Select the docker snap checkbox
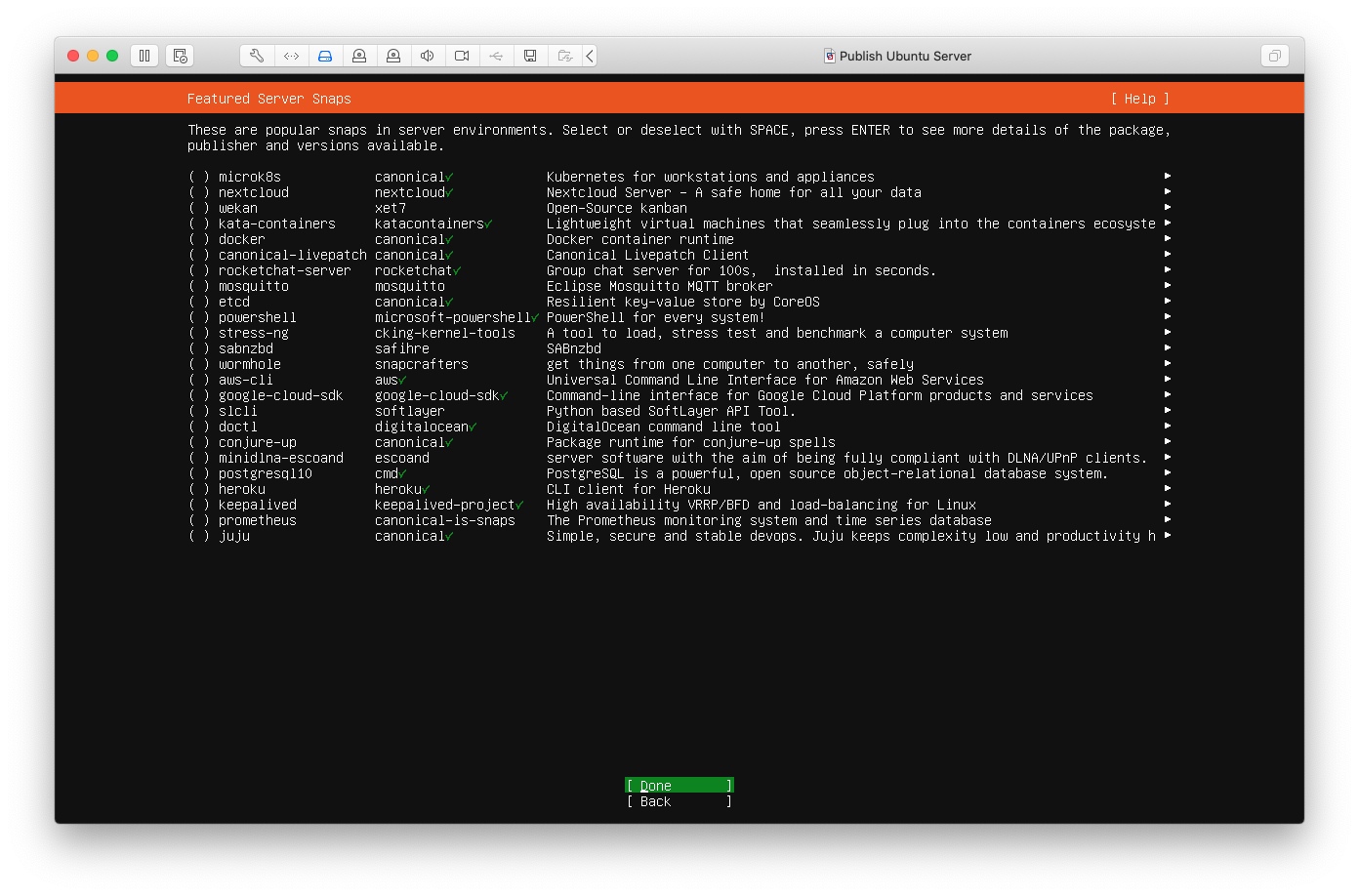Image resolution: width=1359 pixels, height=896 pixels. pos(199,239)
